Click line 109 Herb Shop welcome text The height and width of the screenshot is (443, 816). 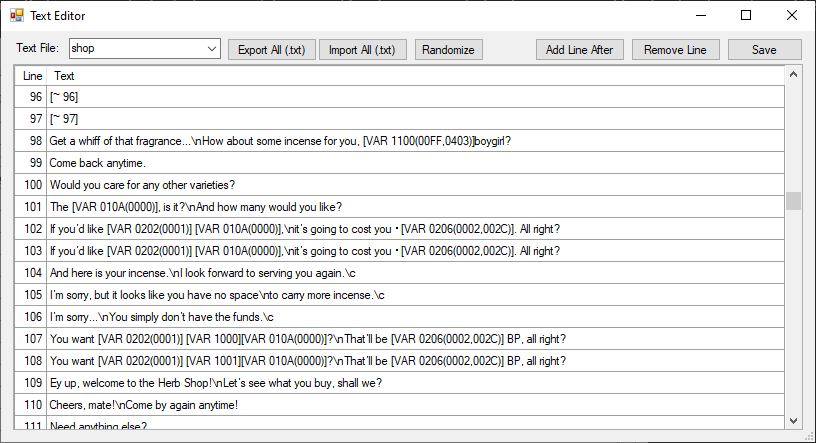click(x=415, y=383)
